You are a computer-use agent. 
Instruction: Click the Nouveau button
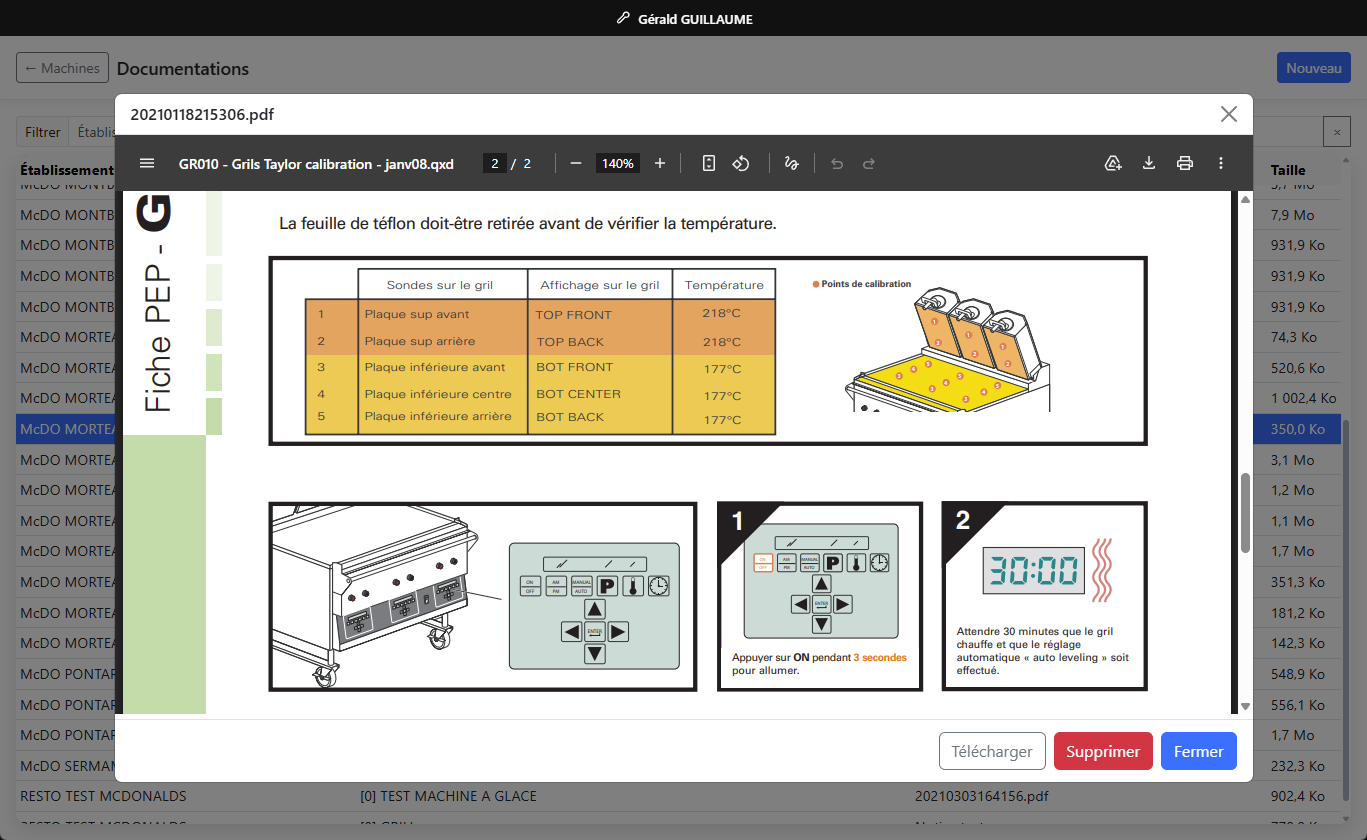point(1314,68)
